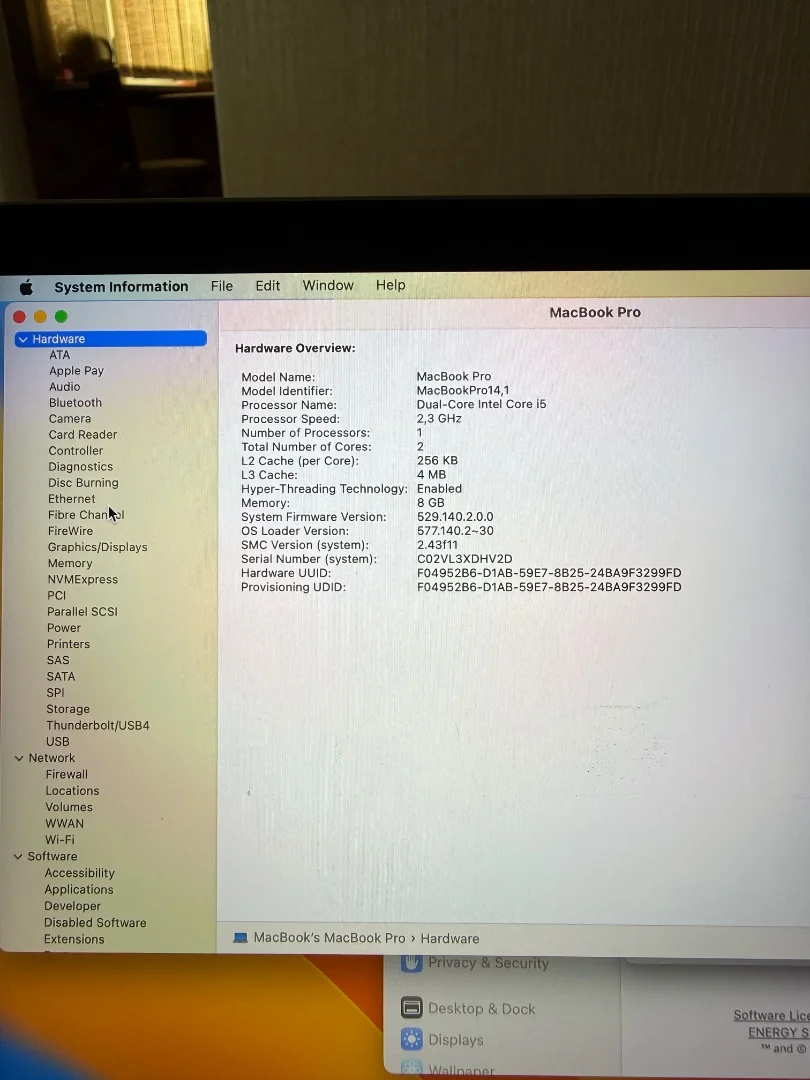Viewport: 810px width, 1080px height.
Task: Select Firewall under Network
Action: (x=67, y=774)
